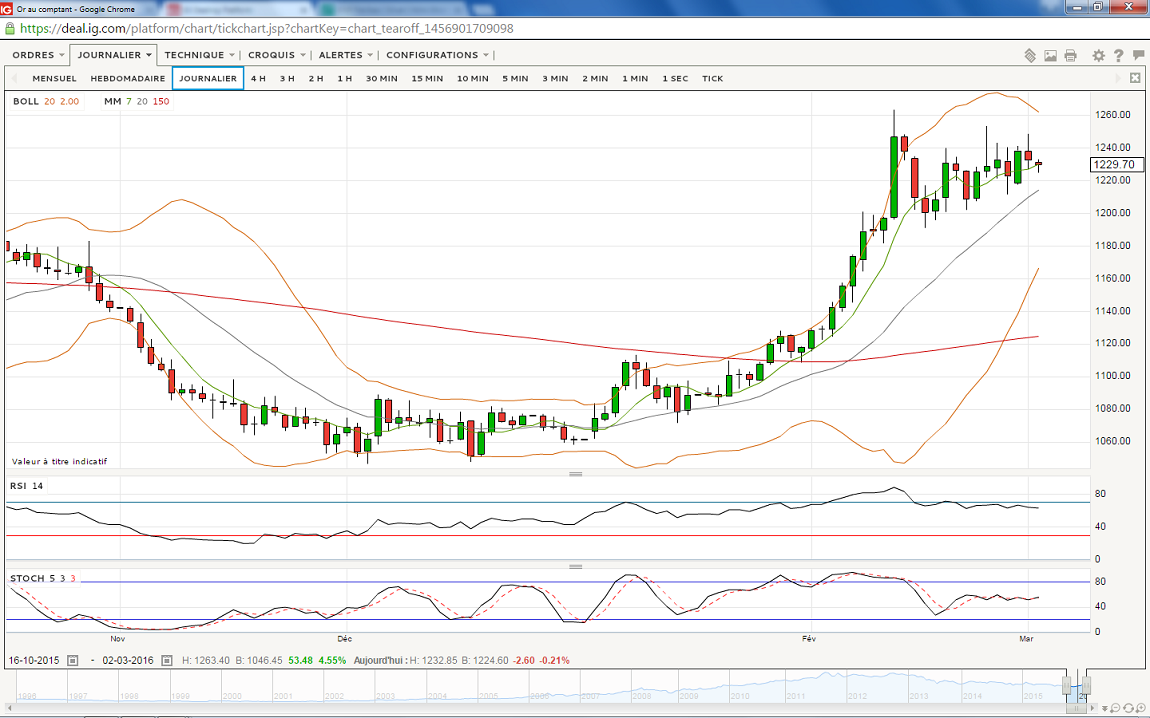Open help question mark icon
Viewport: 1150px width, 718px height.
1118,56
